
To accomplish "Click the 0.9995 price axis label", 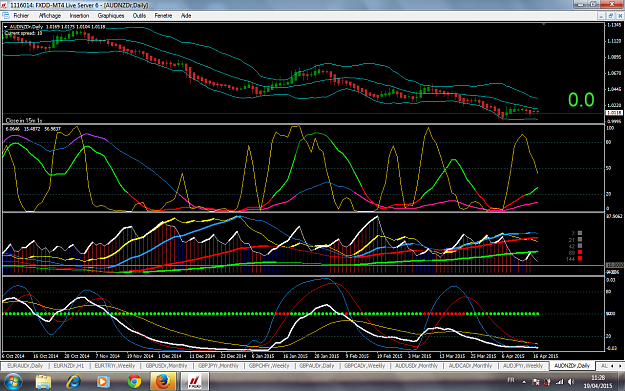I will tap(614, 122).
